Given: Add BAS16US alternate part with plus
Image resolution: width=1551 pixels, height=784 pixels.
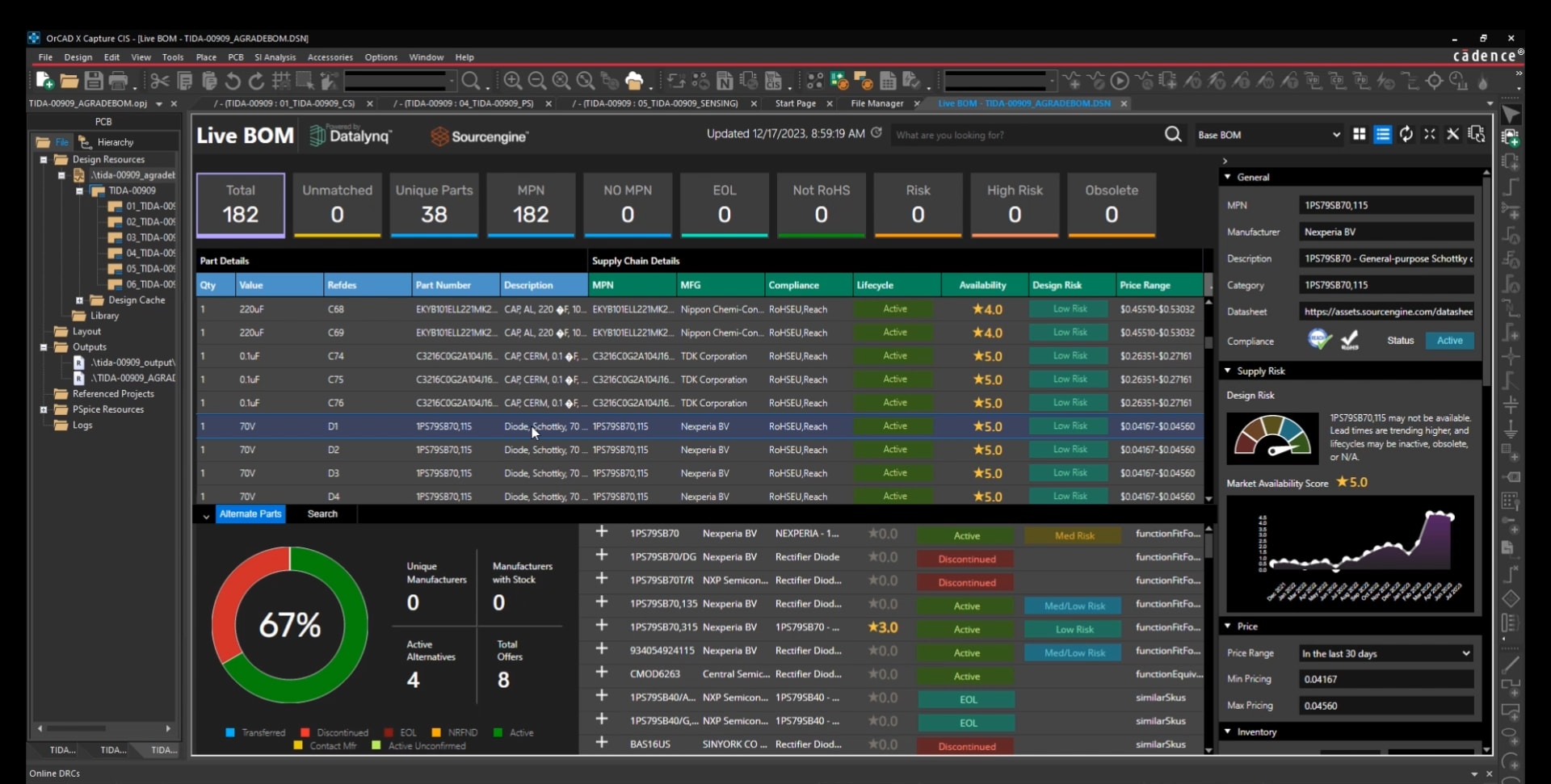Looking at the screenshot, I should click(602, 743).
